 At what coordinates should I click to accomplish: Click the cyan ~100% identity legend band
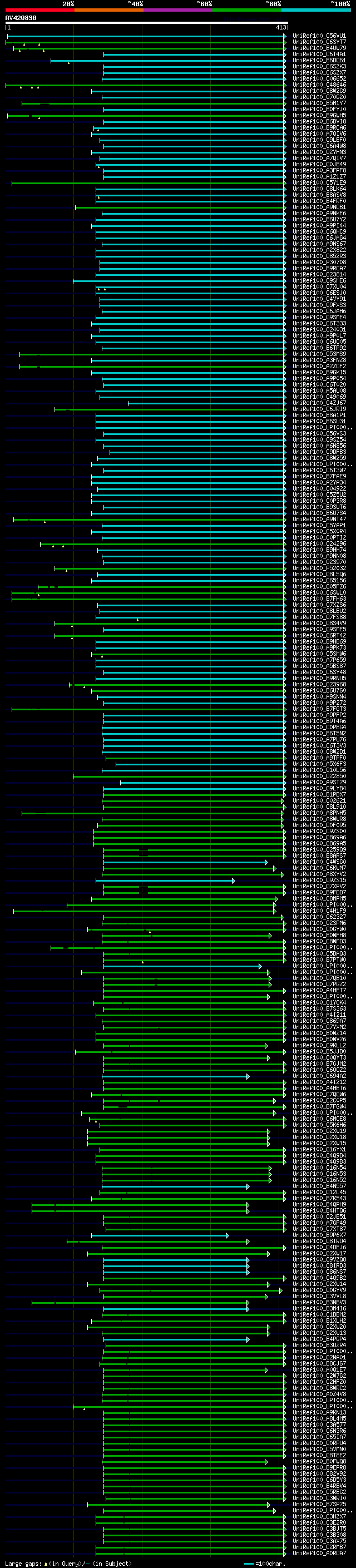316,10
